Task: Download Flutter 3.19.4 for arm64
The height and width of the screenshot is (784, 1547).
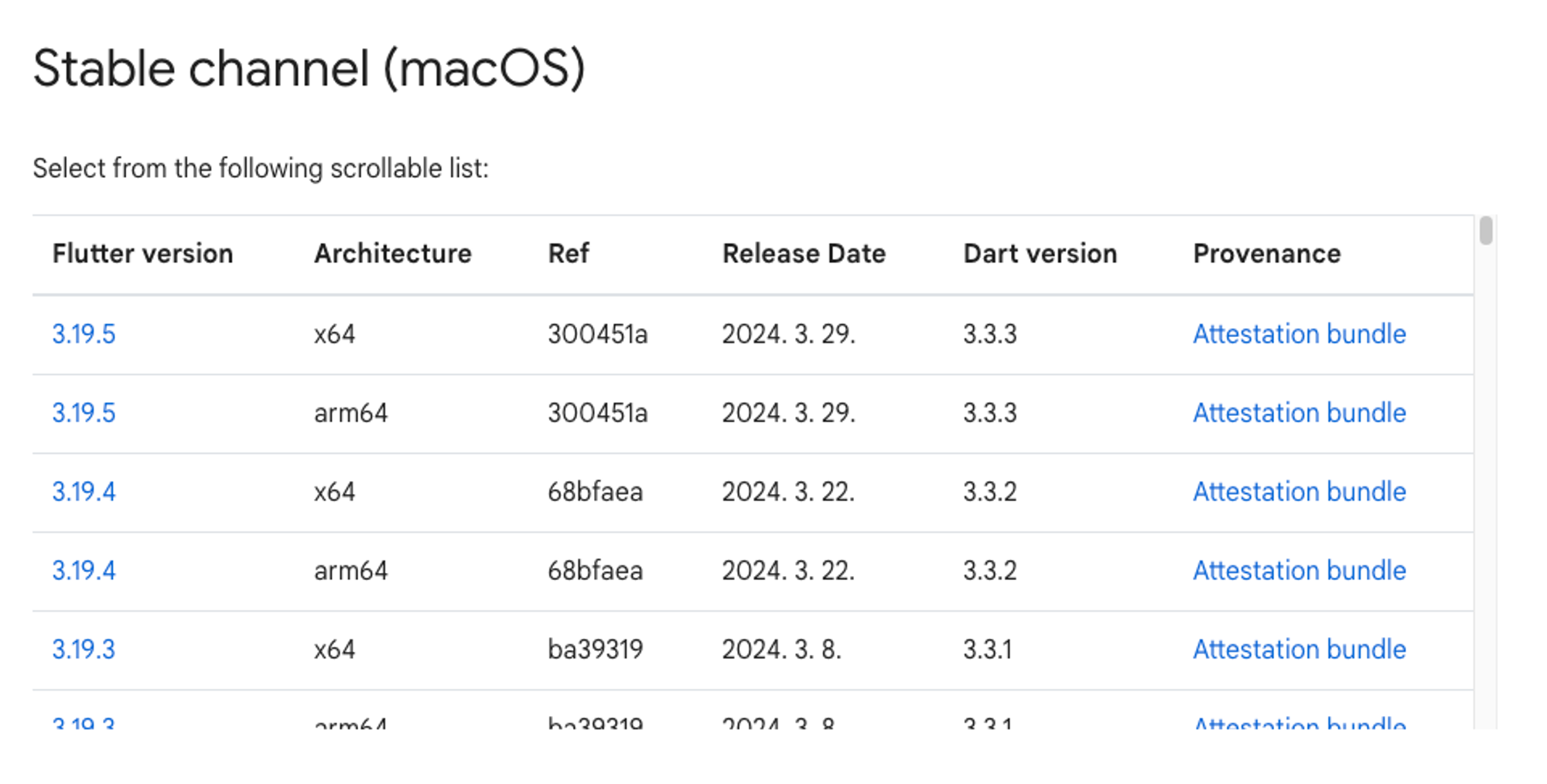Action: [x=84, y=571]
